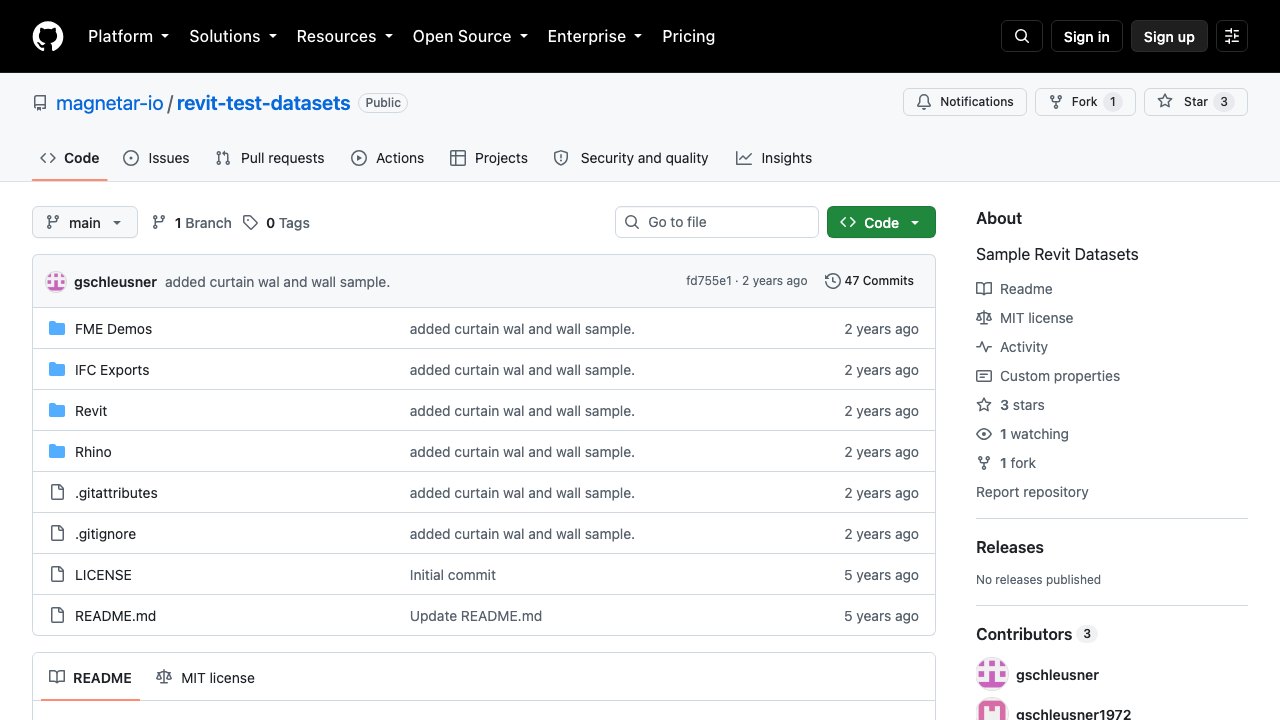Expand the Enterprise menu
This screenshot has height=720, width=1280.
point(595,36)
